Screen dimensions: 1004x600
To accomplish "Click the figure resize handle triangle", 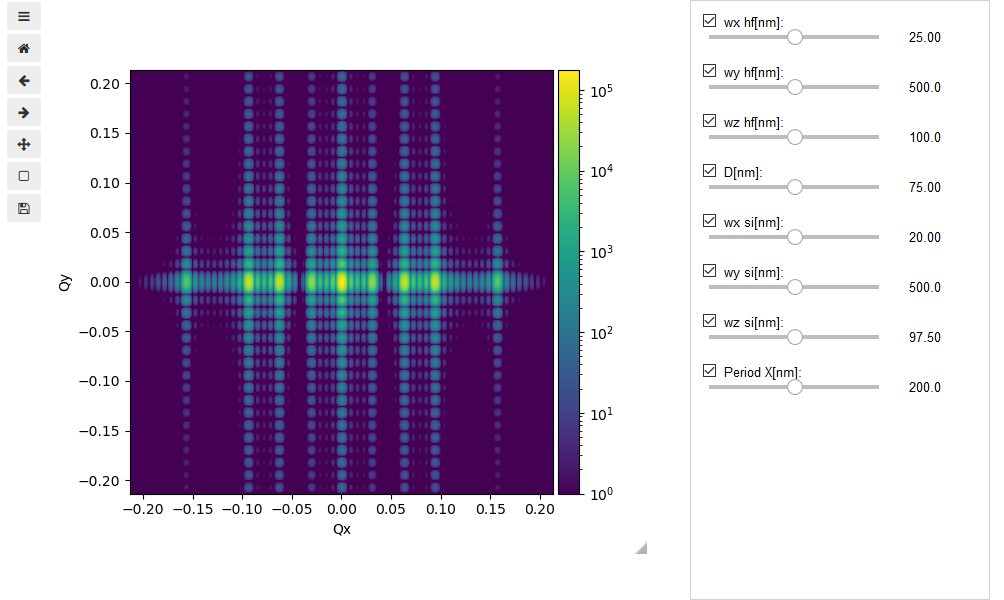I will click(x=641, y=548).
